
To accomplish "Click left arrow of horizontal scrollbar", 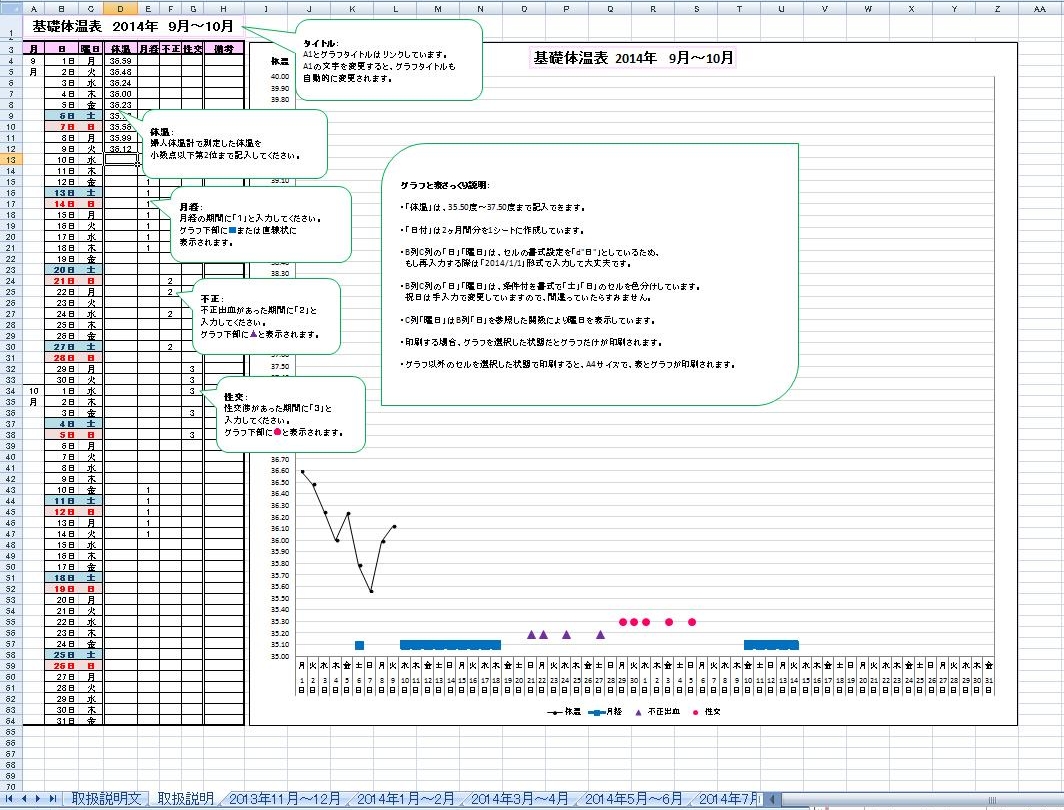I will click(x=772, y=799).
